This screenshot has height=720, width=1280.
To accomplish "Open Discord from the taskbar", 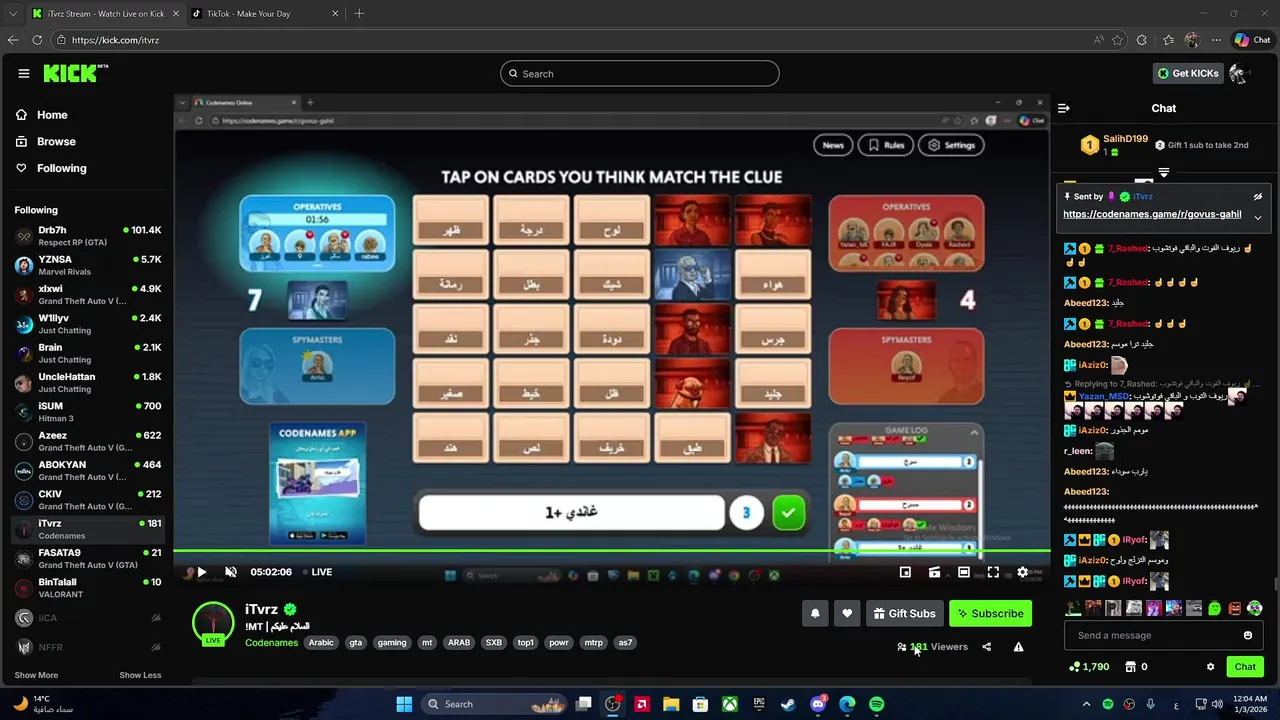I will coord(818,704).
